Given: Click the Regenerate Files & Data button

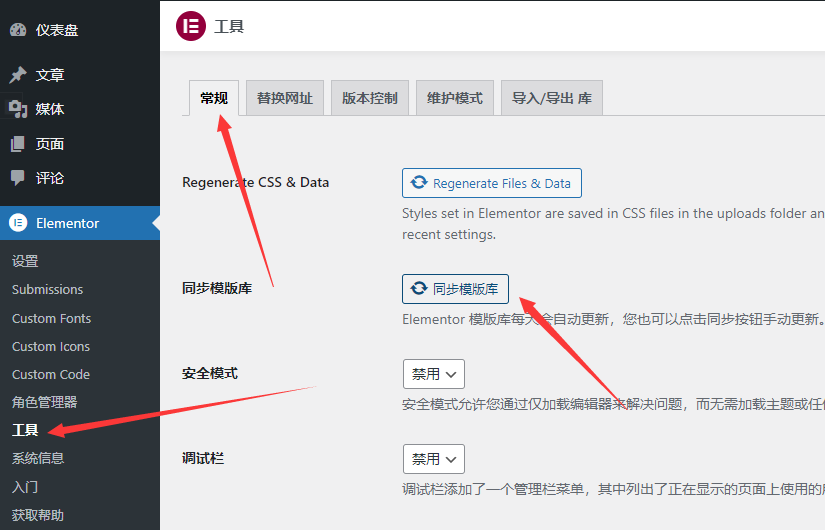Looking at the screenshot, I should pos(492,183).
